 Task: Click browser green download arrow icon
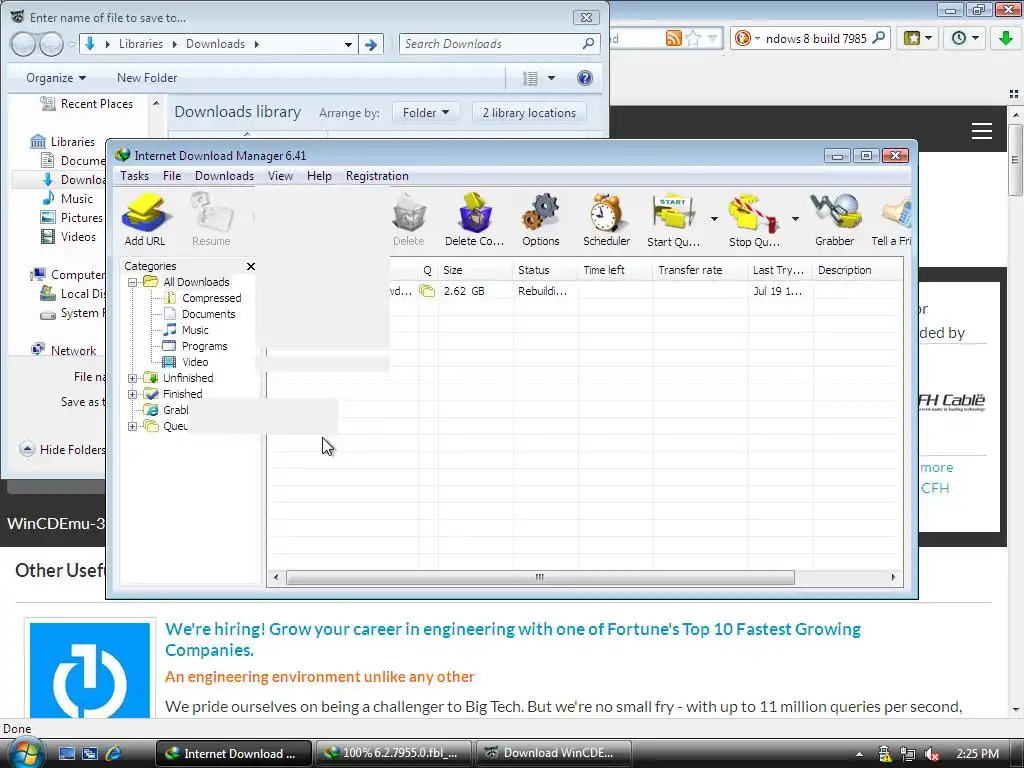[x=1006, y=38]
